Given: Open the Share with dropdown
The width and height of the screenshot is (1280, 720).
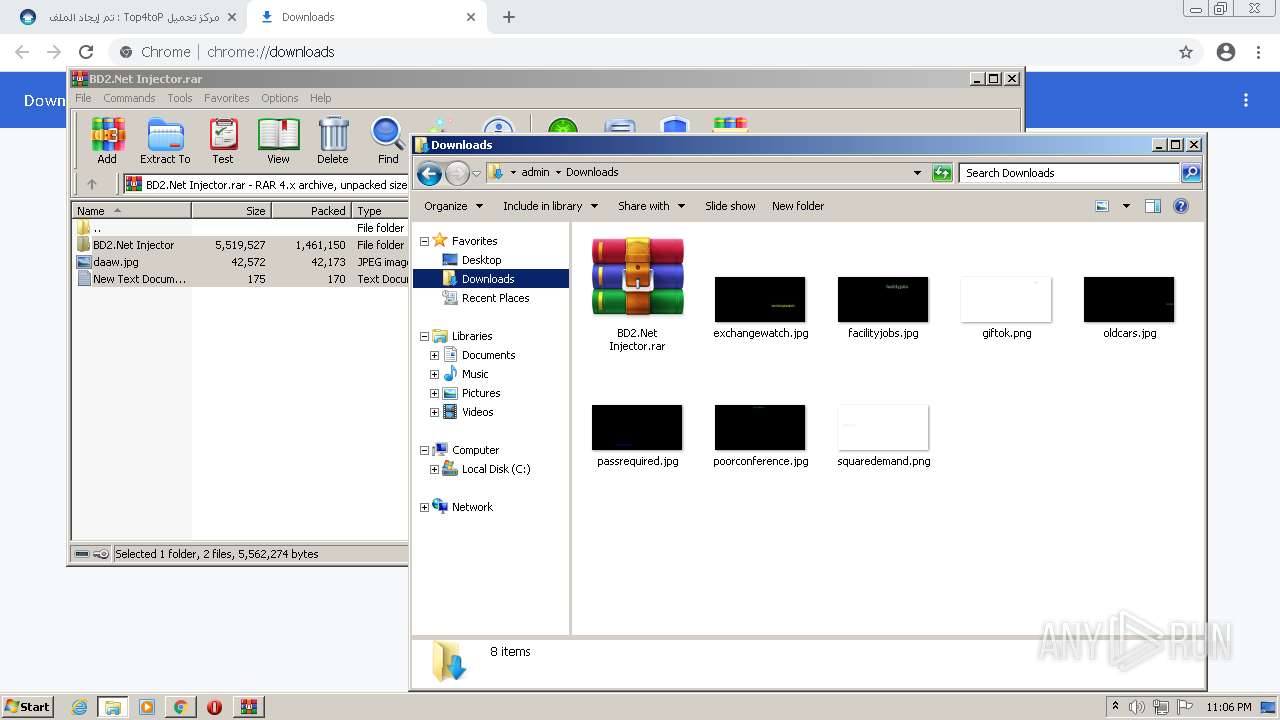Looking at the screenshot, I should tap(651, 206).
